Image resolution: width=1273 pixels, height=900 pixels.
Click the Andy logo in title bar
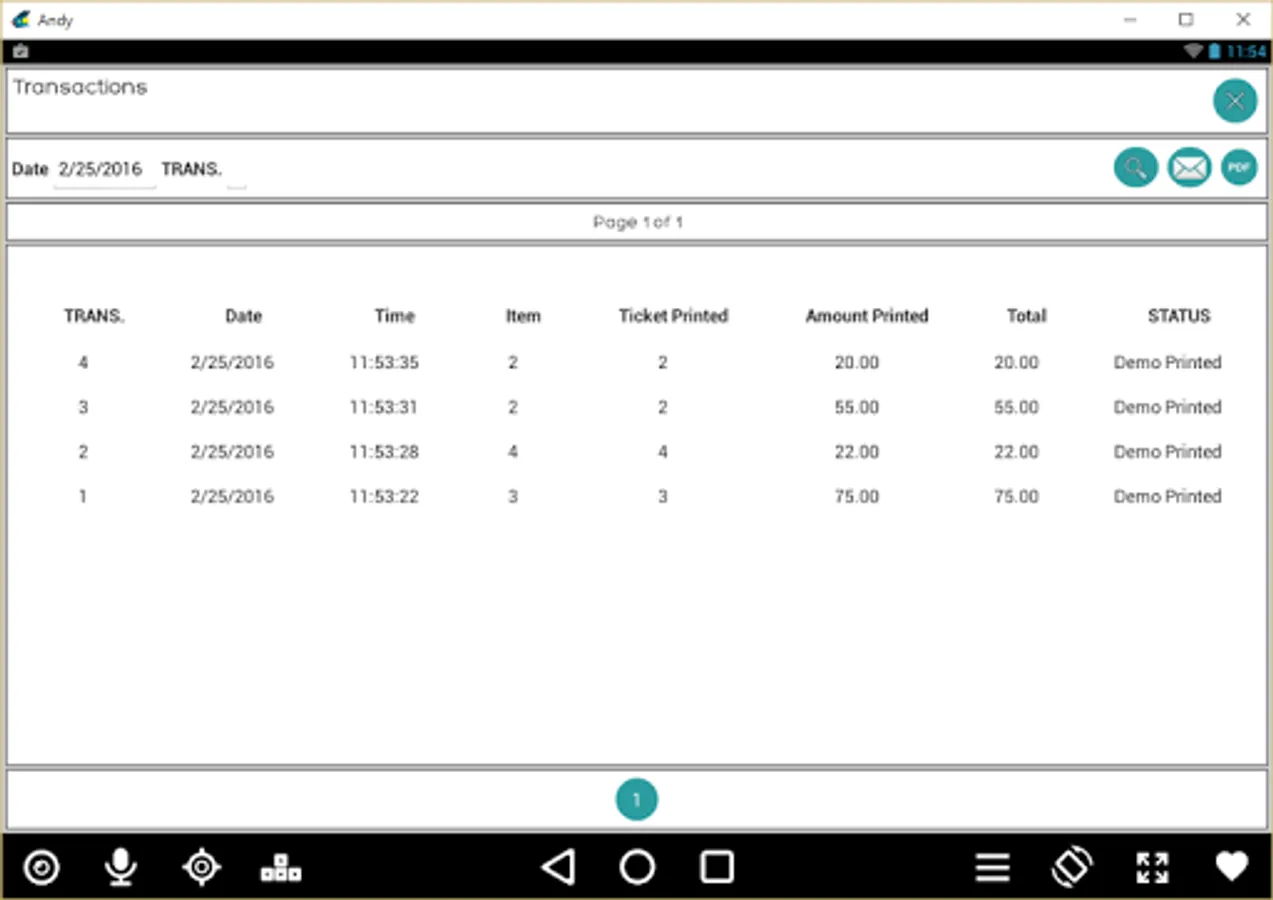(21, 19)
